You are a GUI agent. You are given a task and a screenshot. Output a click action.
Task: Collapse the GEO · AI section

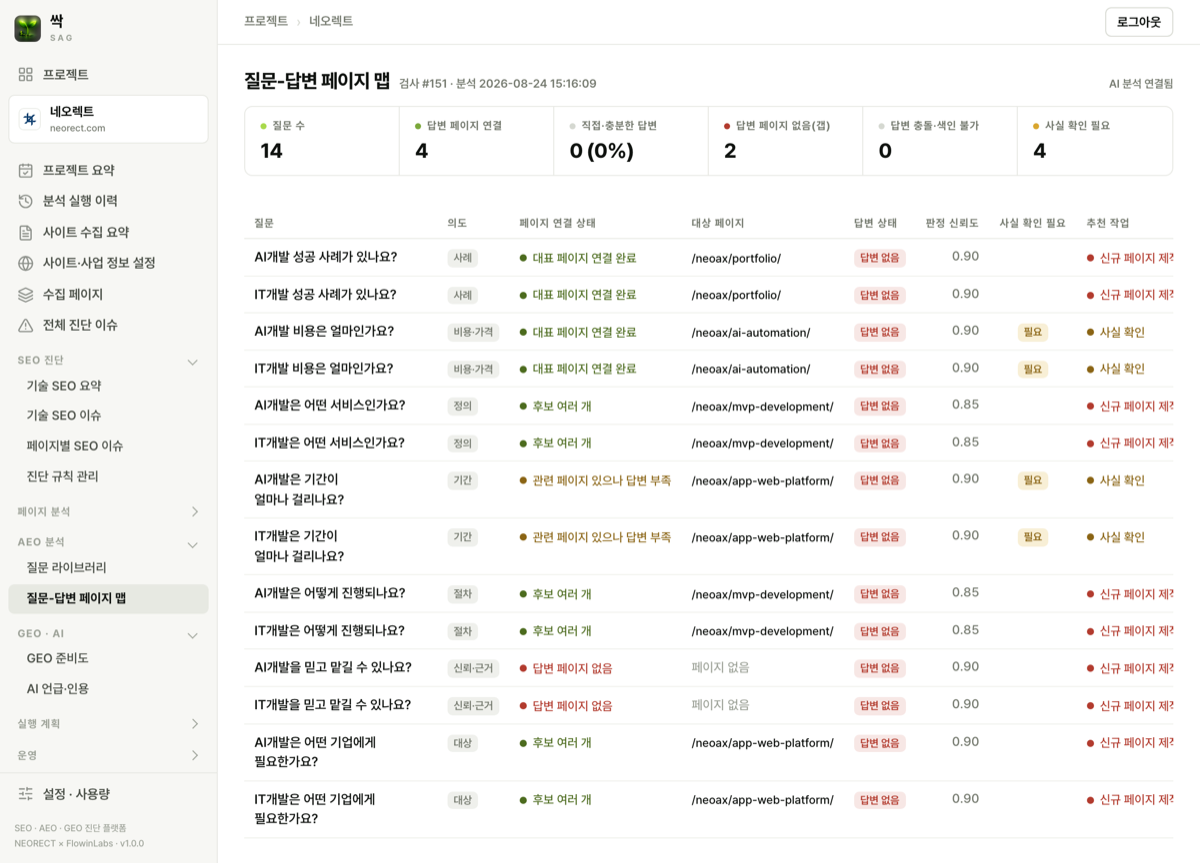coord(193,634)
